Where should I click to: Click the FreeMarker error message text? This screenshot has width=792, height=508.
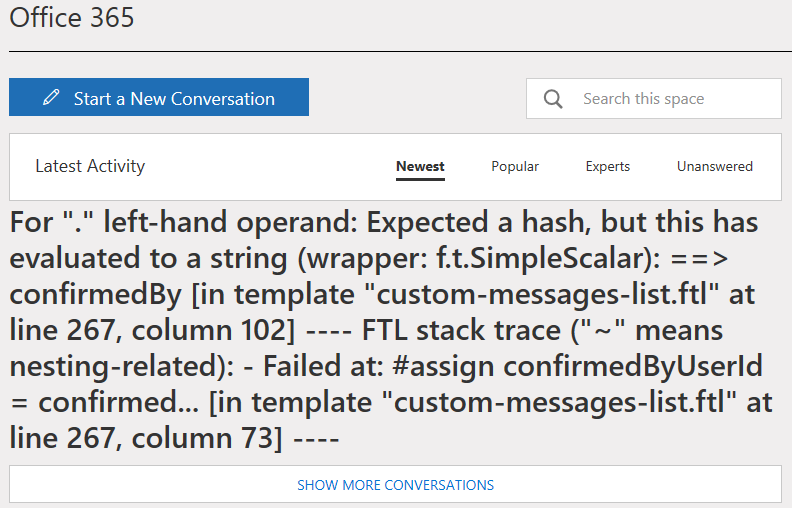pos(380,330)
